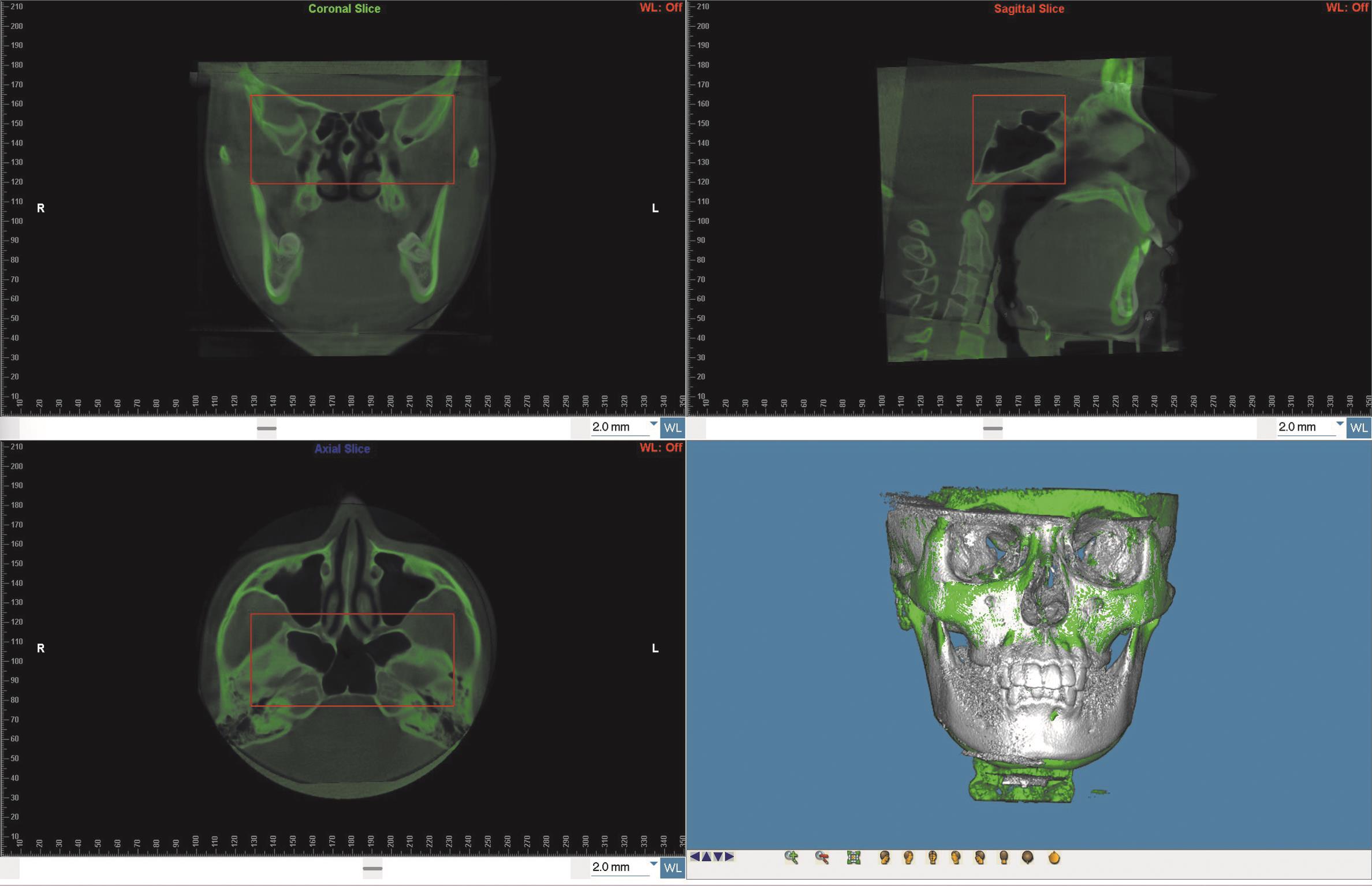The height and width of the screenshot is (886, 1372).
Task: Toggle WL button in Coronal Slice pane
Action: click(x=672, y=428)
